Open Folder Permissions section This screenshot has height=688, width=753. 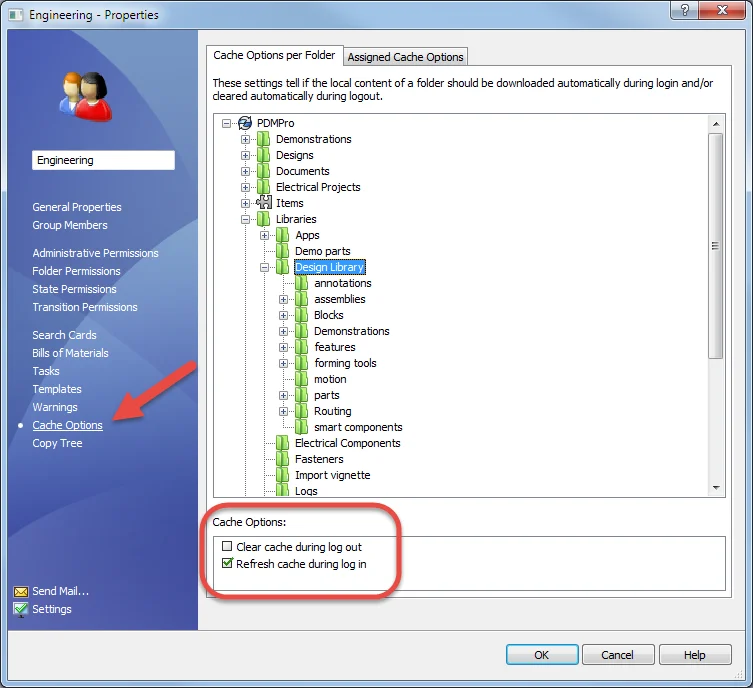[76, 271]
